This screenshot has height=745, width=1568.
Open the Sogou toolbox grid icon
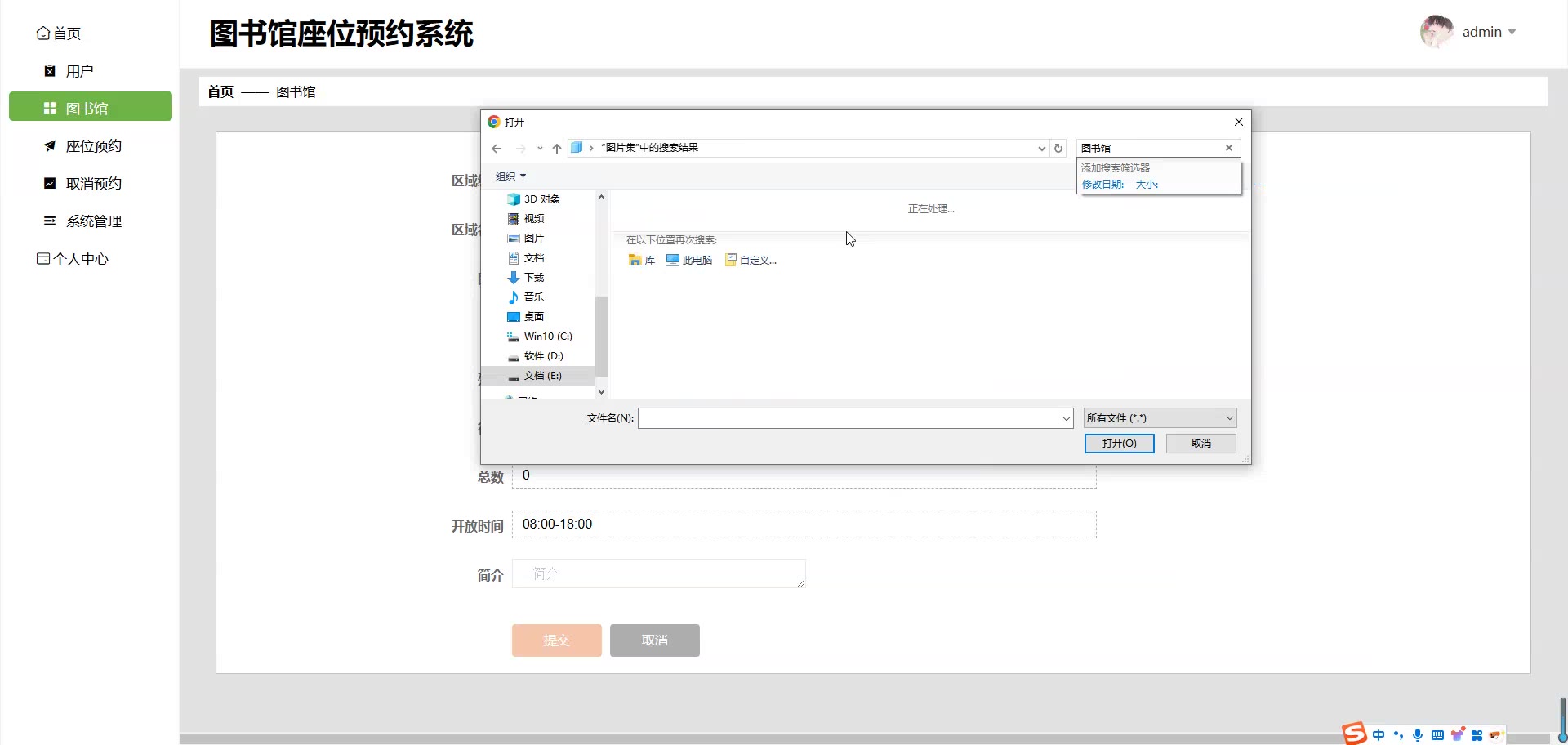tap(1477, 735)
